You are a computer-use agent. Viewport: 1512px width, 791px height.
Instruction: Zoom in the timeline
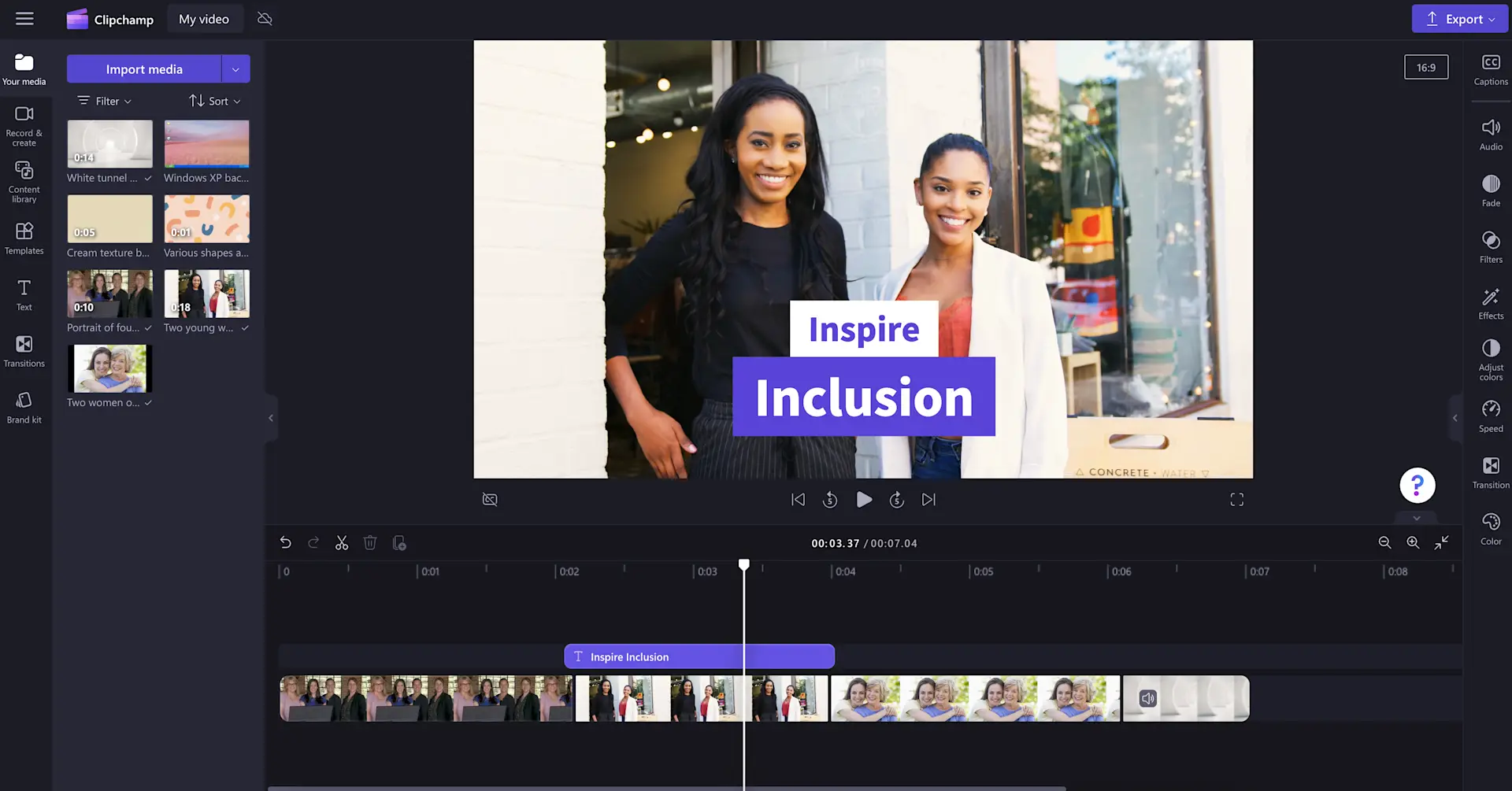pyautogui.click(x=1413, y=543)
